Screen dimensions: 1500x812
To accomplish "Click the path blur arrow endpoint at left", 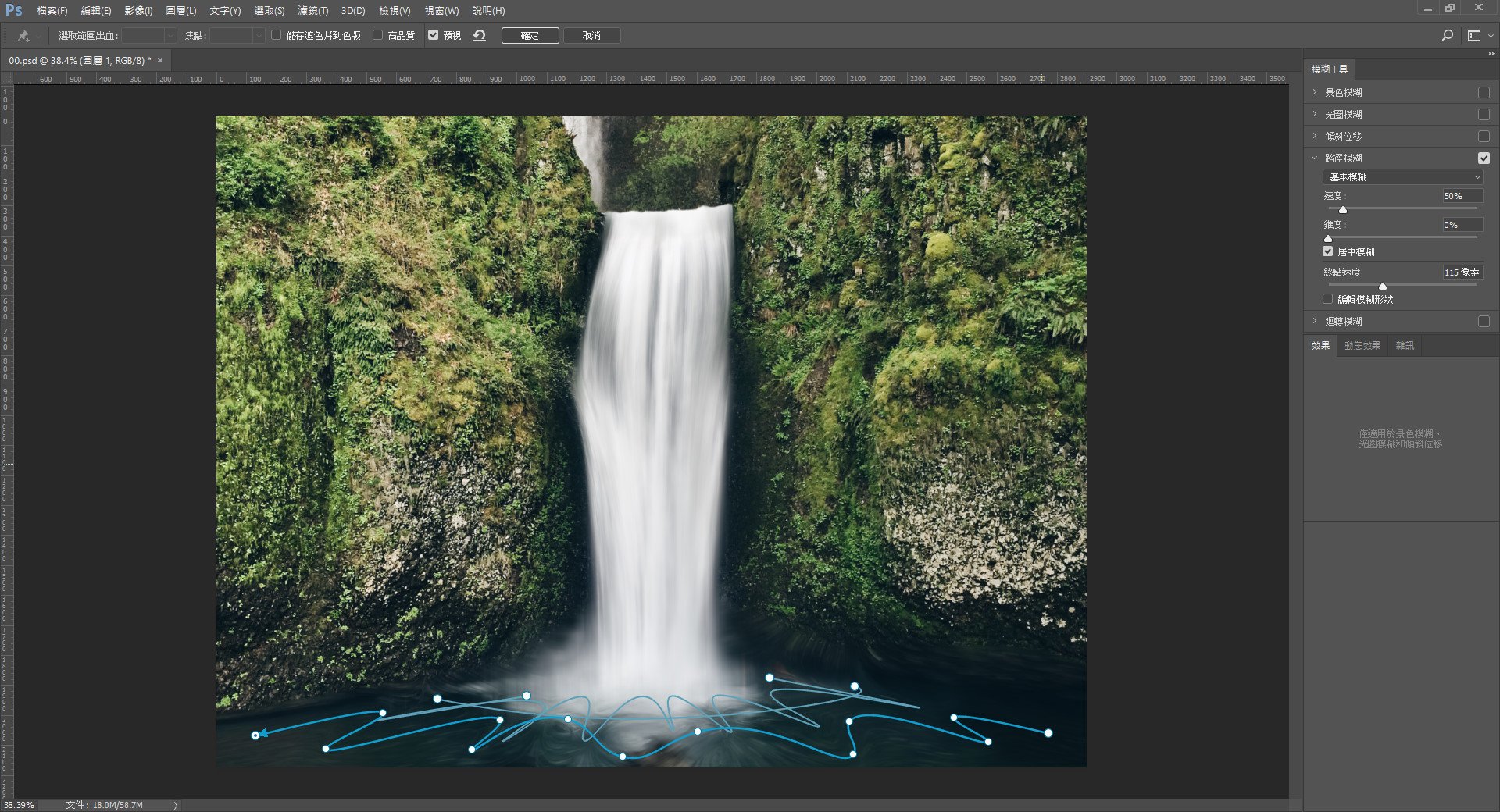I will click(255, 735).
